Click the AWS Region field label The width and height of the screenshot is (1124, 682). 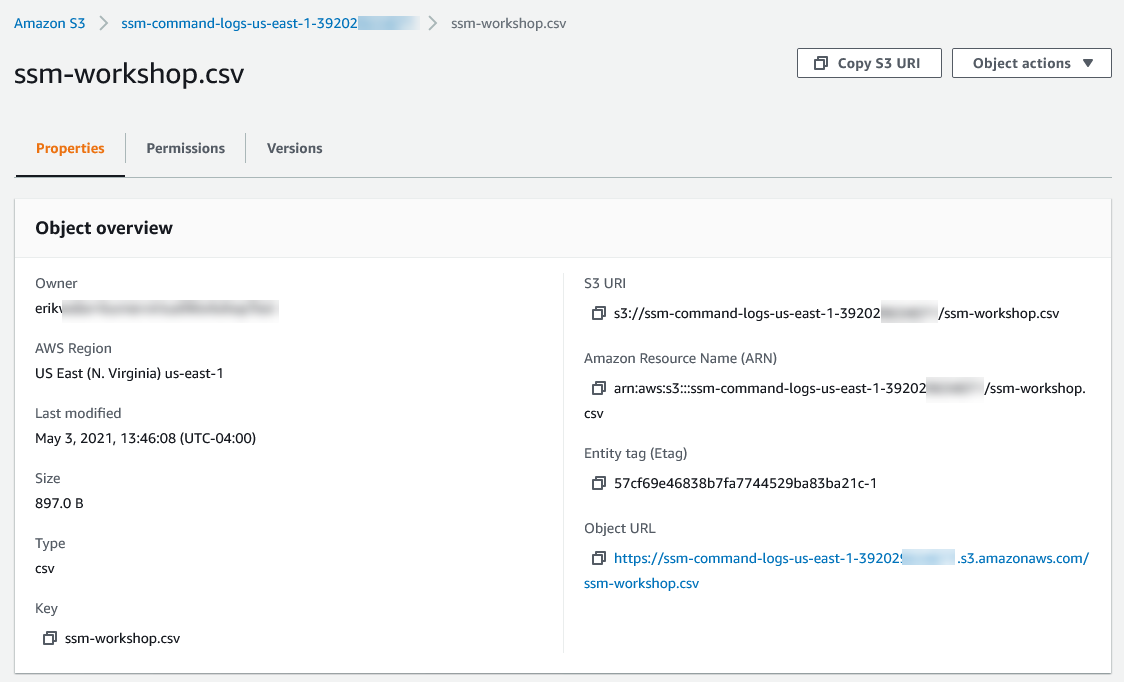pos(73,349)
